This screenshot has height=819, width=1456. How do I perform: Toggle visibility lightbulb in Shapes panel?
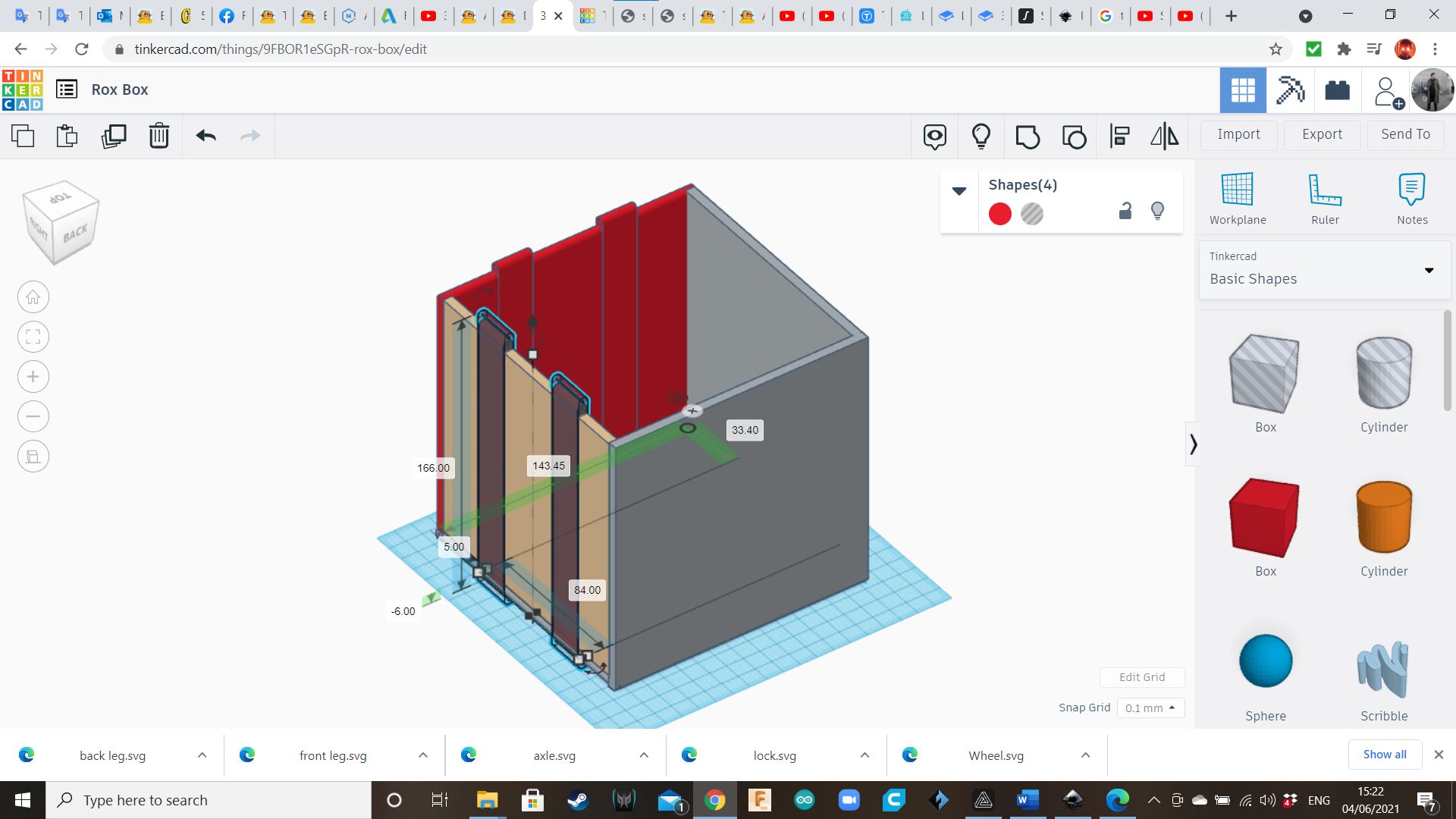click(1157, 212)
